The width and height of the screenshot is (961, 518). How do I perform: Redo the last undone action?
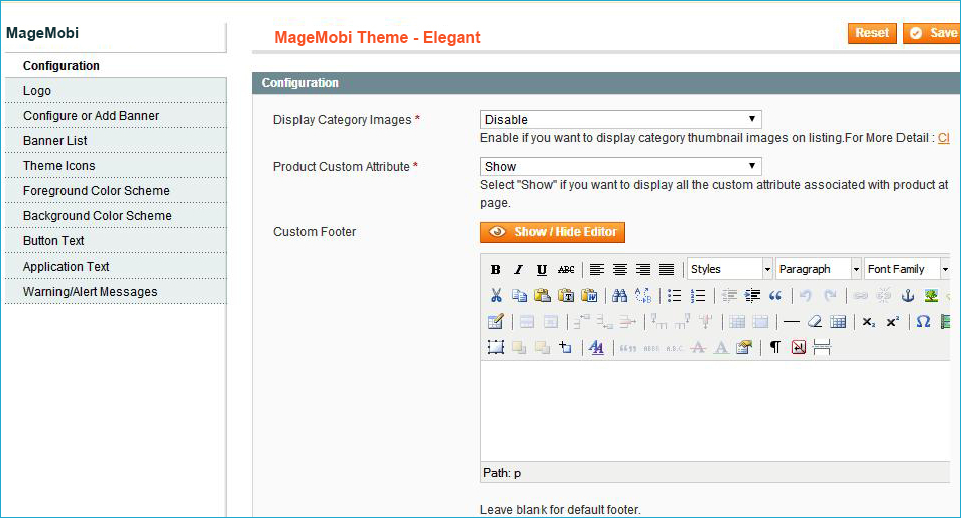[830, 295]
